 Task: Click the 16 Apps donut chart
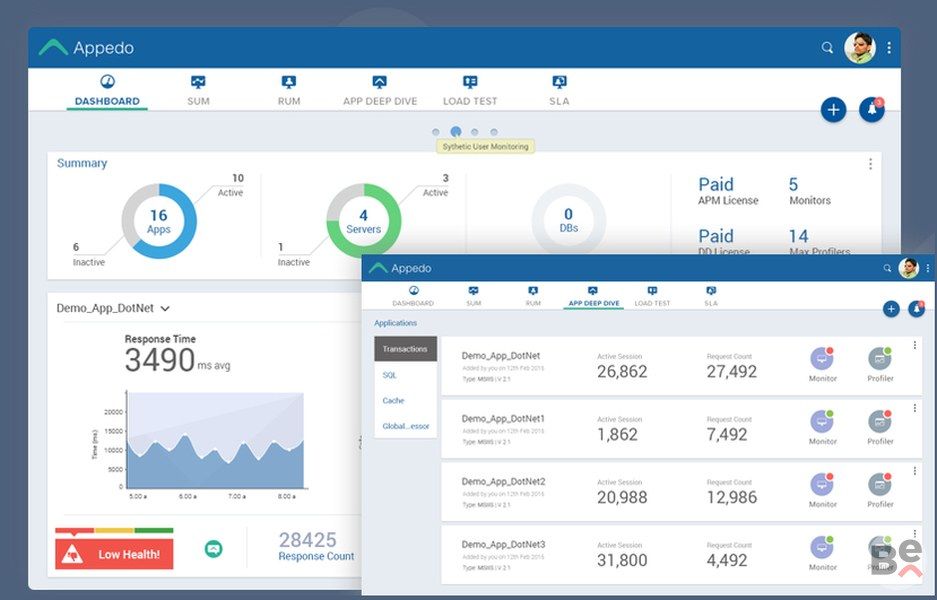(x=159, y=221)
